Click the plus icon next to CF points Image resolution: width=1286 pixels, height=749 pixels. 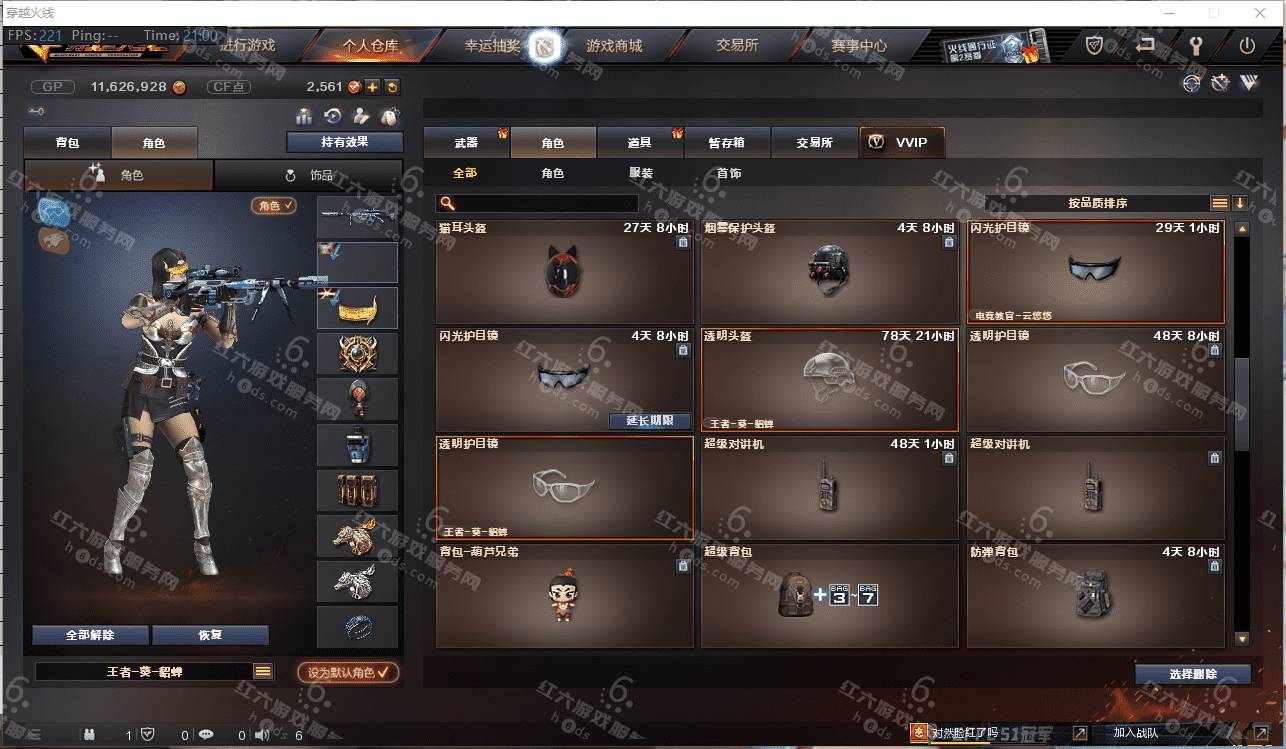click(x=372, y=87)
